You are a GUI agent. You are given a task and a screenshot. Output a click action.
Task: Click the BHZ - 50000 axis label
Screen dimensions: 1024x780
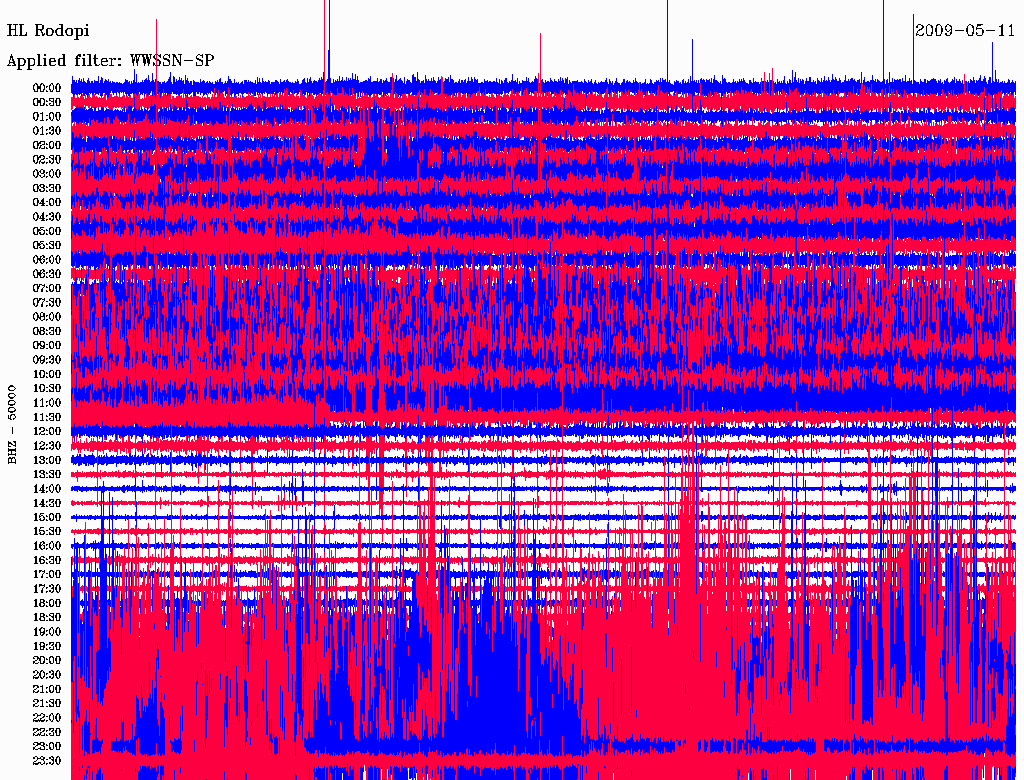pos(12,424)
